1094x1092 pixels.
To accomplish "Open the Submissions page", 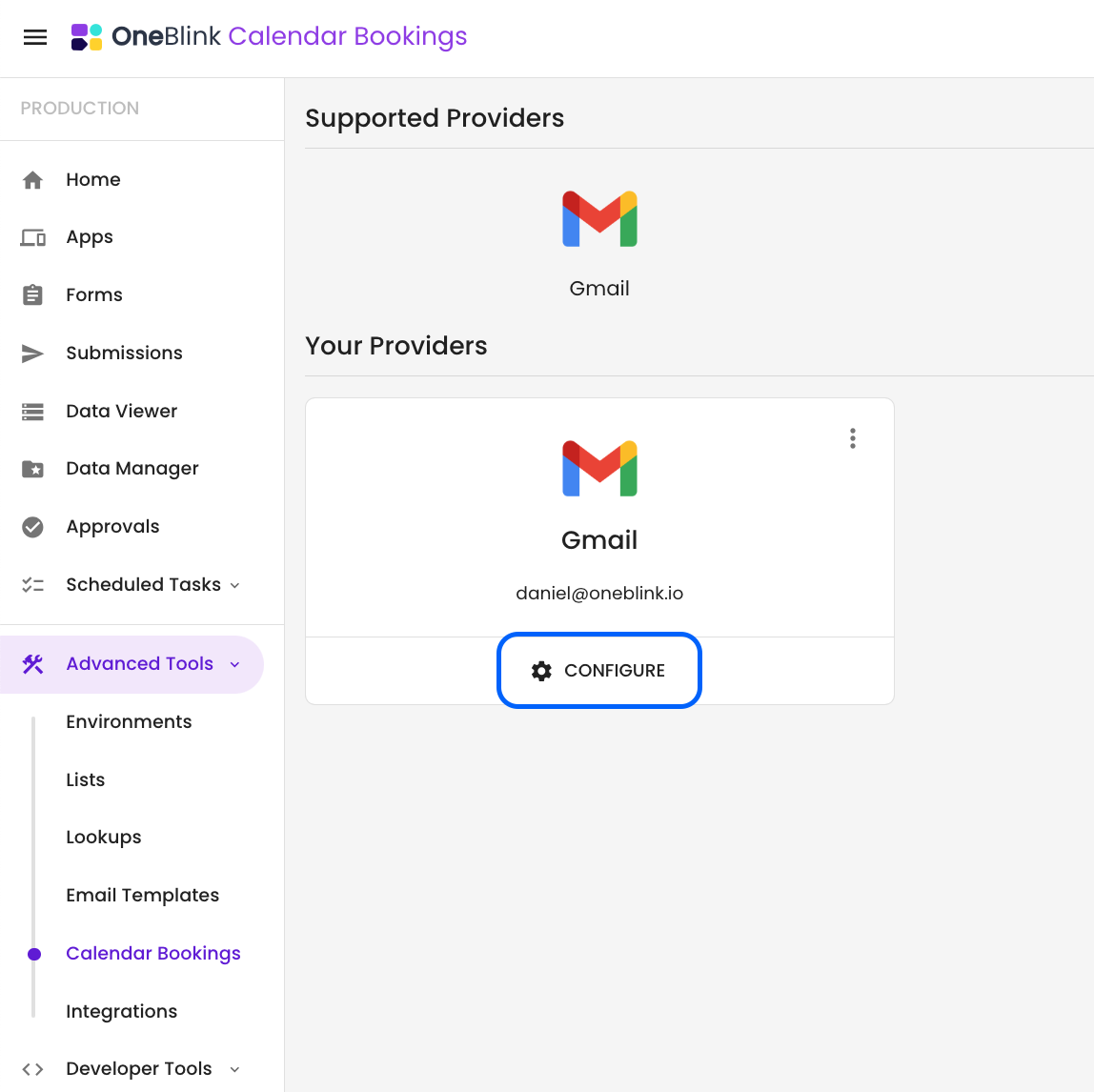I will [124, 354].
